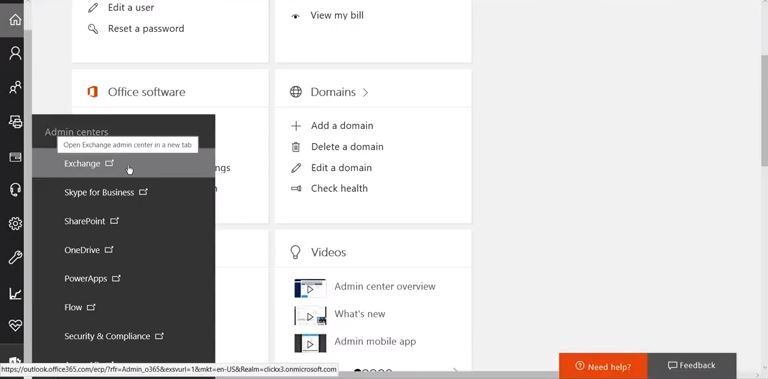Click the Domains card heading
The width and height of the screenshot is (768, 379).
click(x=333, y=92)
